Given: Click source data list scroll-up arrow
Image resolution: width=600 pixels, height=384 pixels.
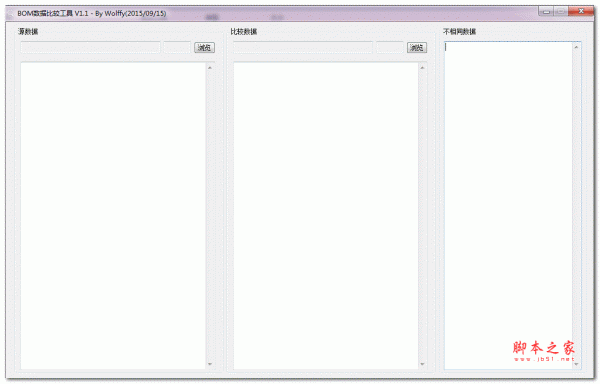Looking at the screenshot, I should coord(210,68).
